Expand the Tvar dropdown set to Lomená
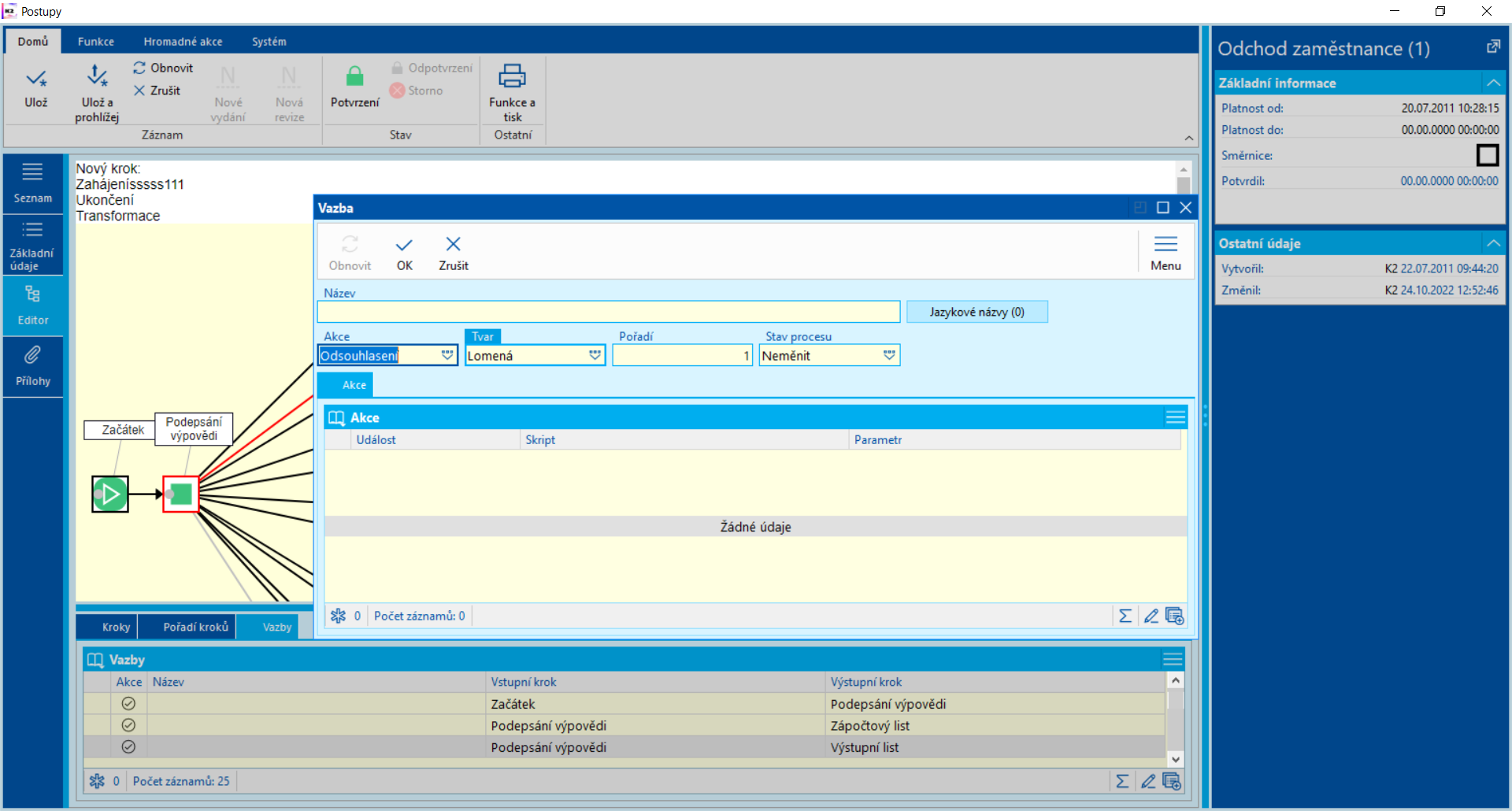 tap(595, 355)
